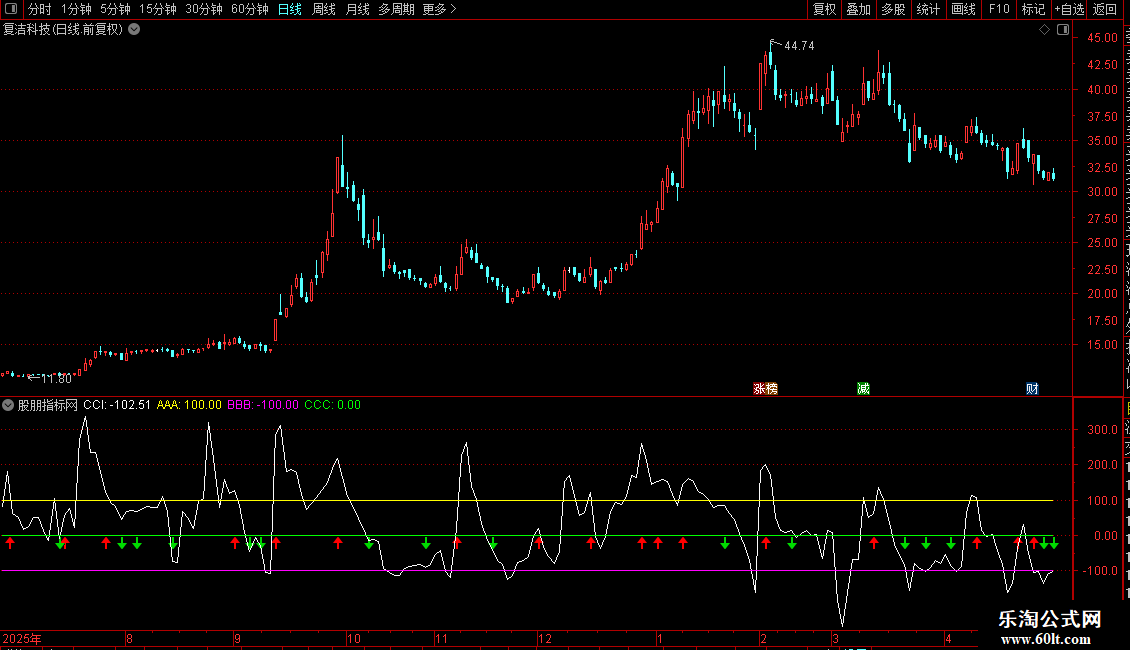Click month 12 on the time axis
This screenshot has width=1130, height=650.
(545, 638)
